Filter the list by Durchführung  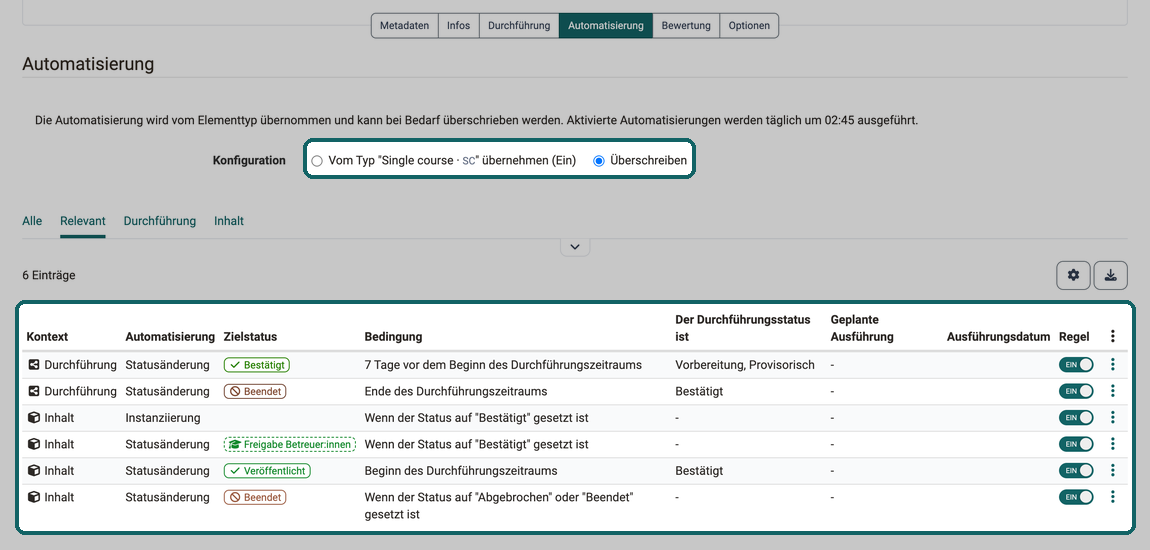[160, 221]
